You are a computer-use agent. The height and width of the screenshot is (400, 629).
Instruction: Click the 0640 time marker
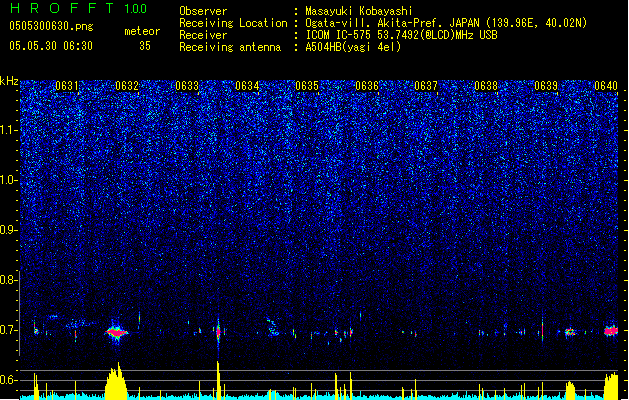click(x=606, y=86)
